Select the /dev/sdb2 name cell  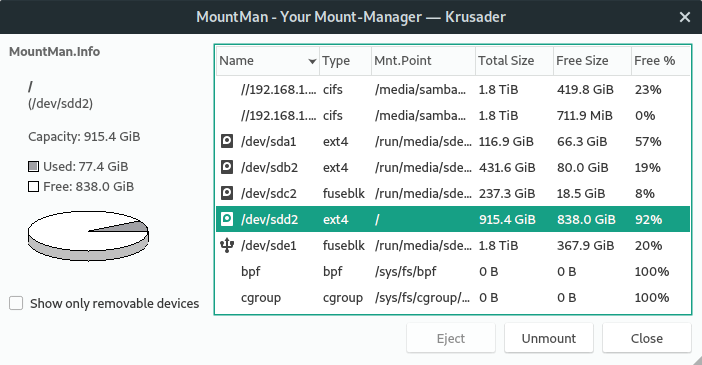(270, 167)
